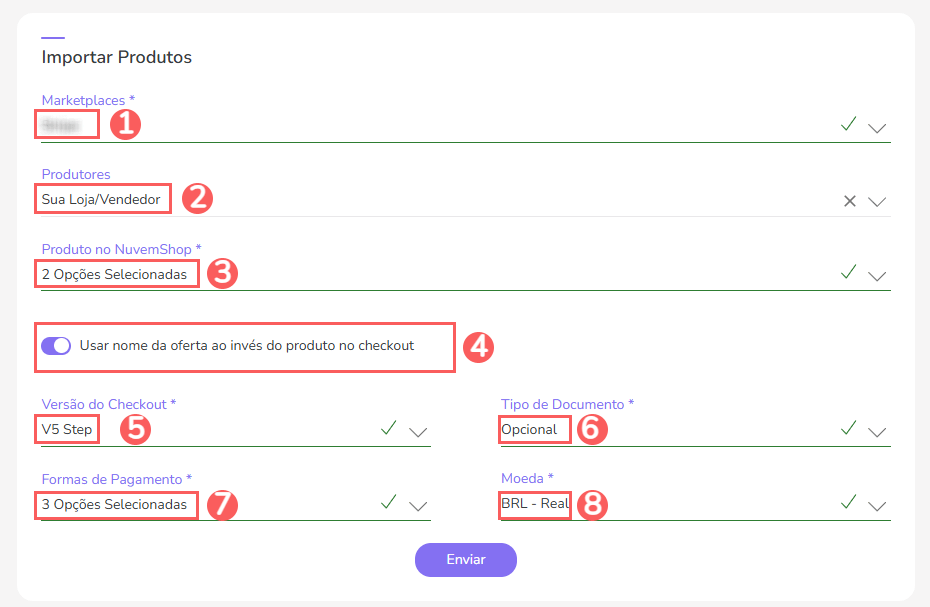Click the green checkmark in Produto no NuvemShop
This screenshot has width=930, height=607.
[849, 272]
